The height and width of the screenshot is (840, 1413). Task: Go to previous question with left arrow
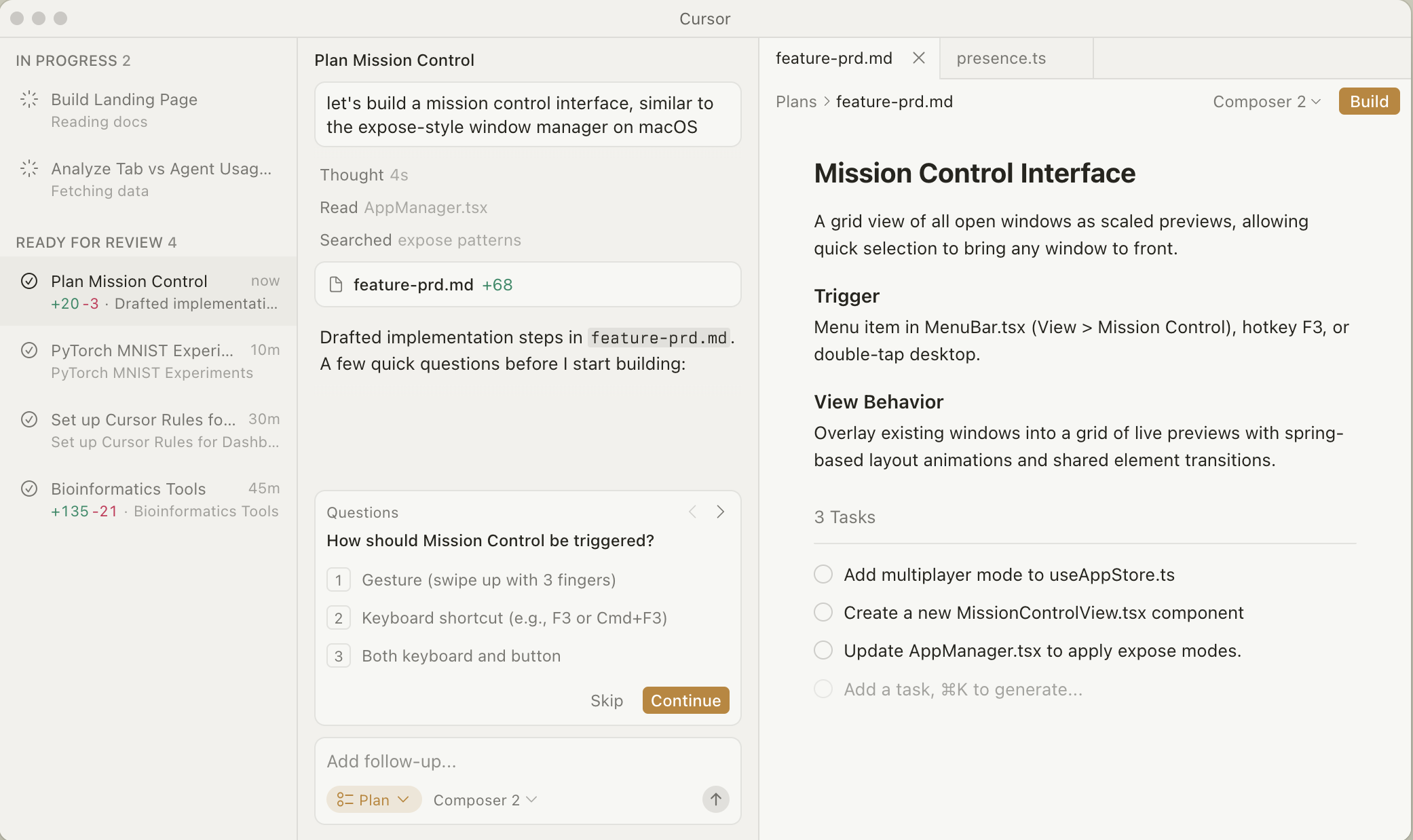coord(692,512)
